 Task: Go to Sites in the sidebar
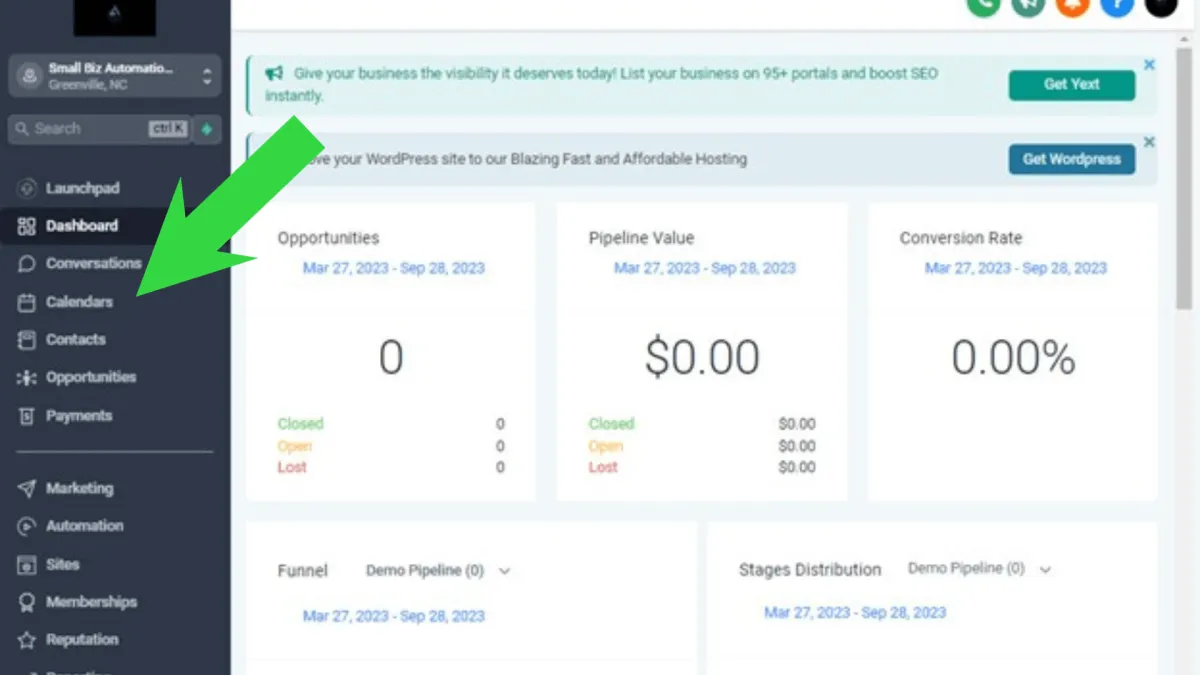(x=49, y=564)
